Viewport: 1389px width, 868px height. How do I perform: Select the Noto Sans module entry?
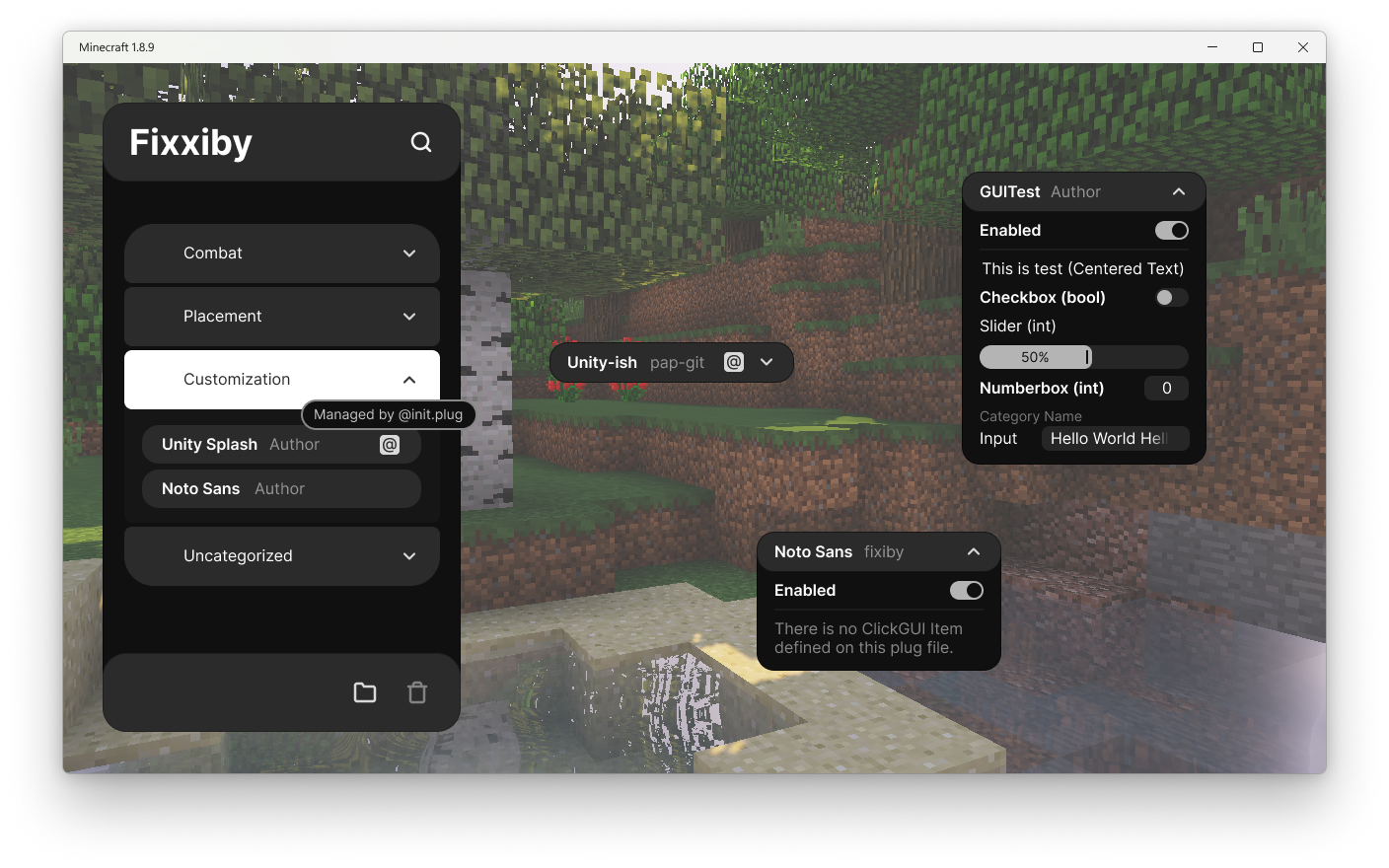[x=247, y=488]
